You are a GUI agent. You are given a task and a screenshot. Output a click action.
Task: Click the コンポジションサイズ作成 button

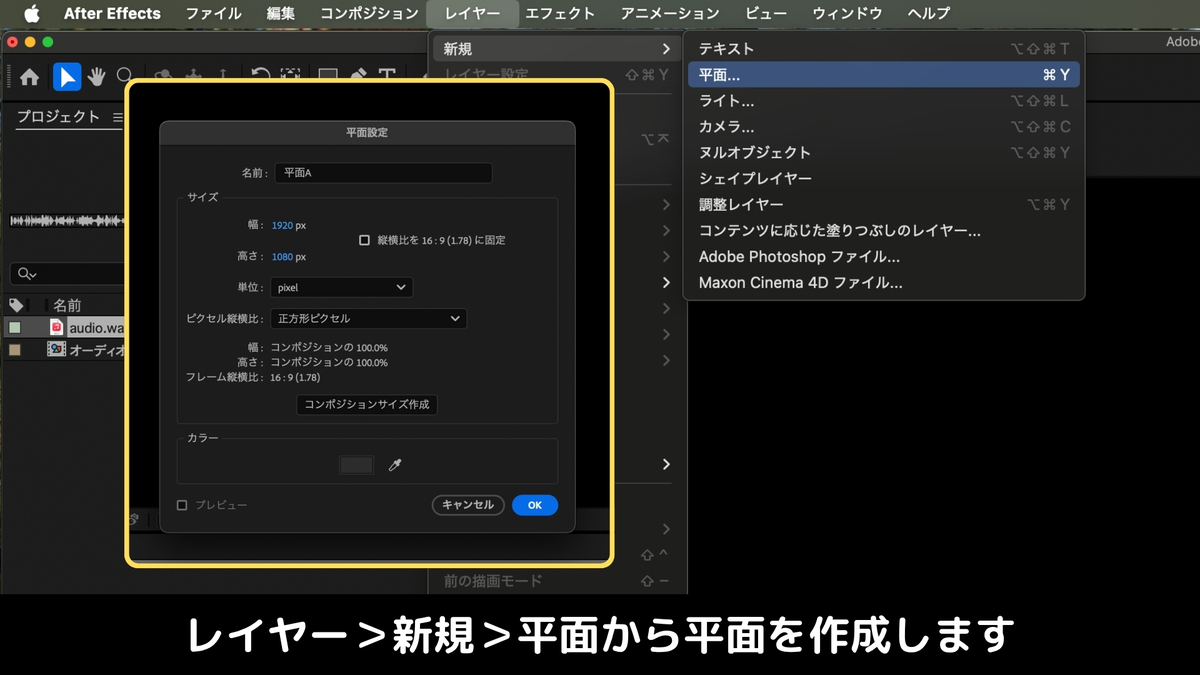coord(367,404)
